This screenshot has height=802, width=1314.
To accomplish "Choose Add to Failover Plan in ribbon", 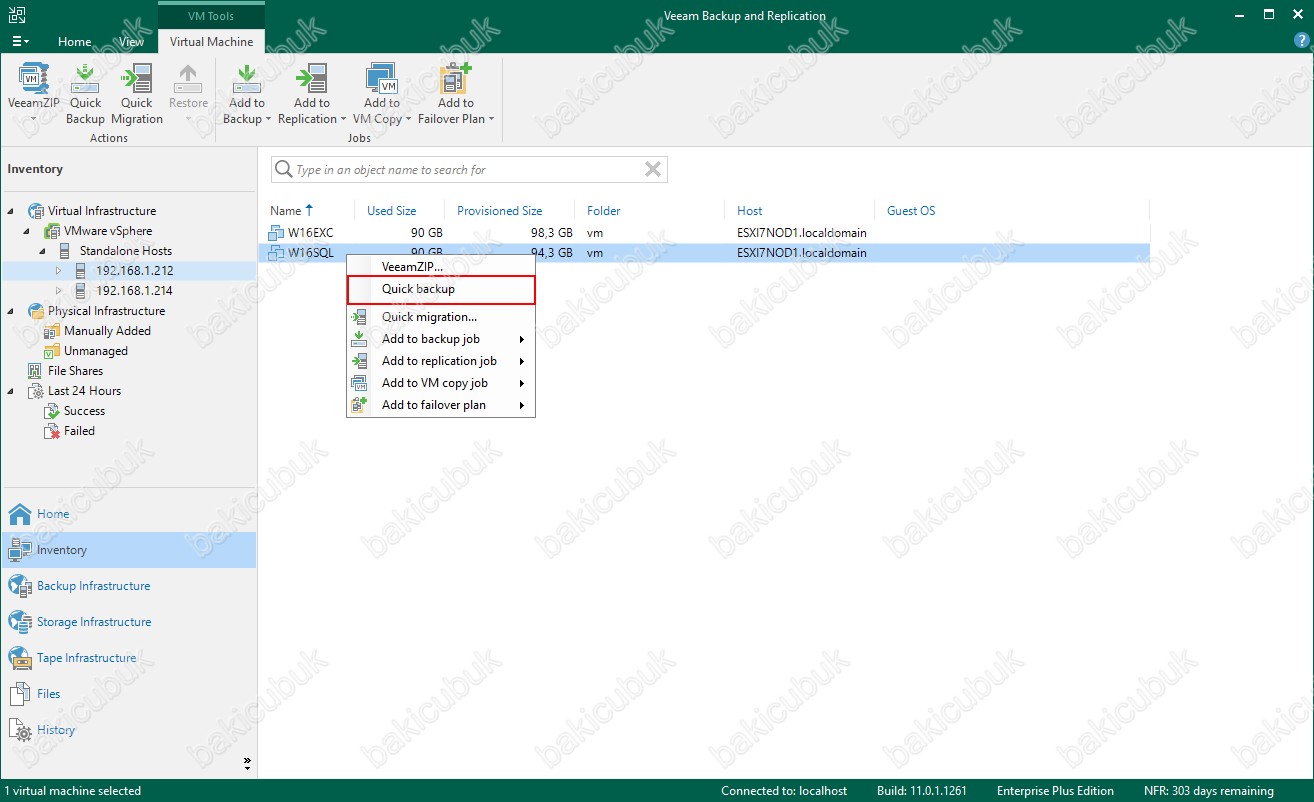I will tap(456, 93).
